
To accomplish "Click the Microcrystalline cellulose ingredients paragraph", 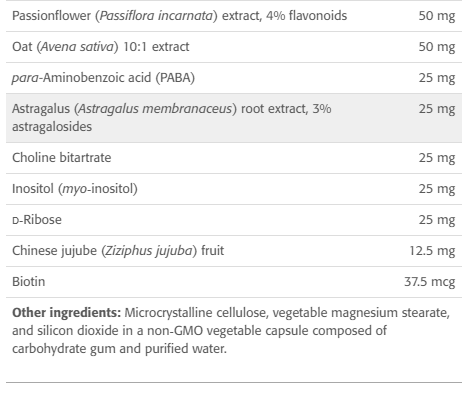I will coord(231,331).
